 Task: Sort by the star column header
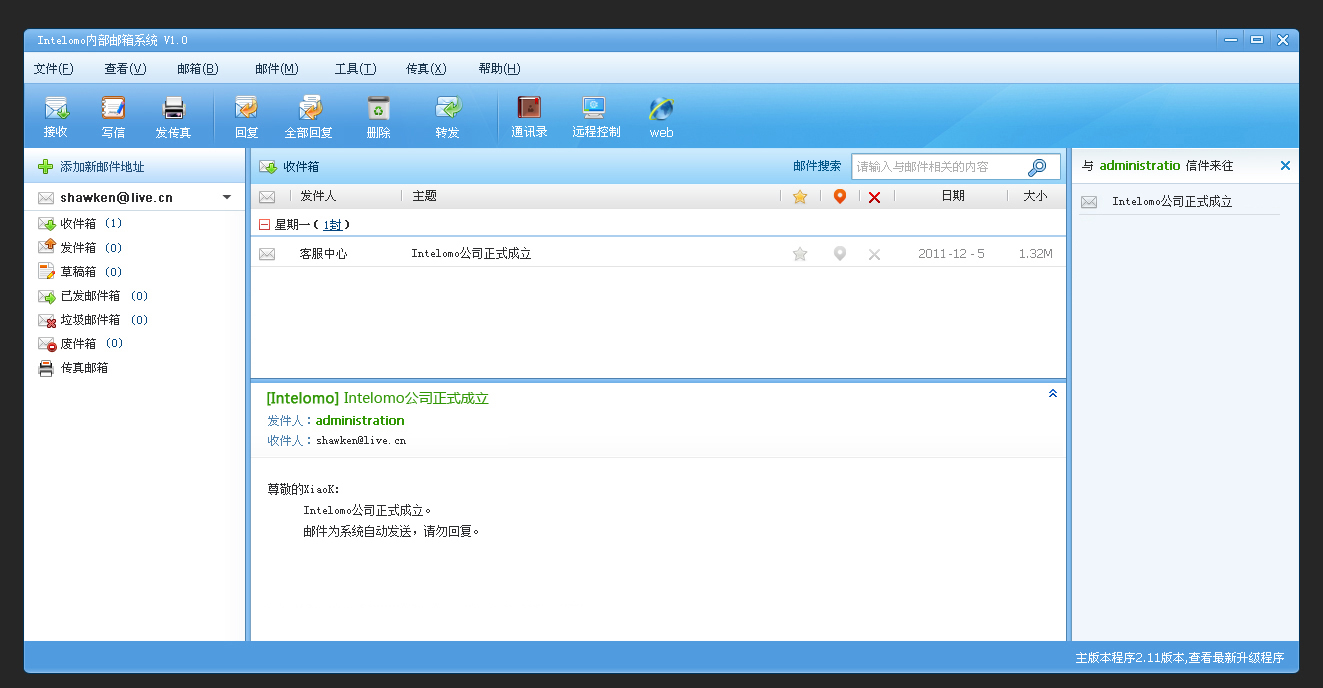click(800, 197)
